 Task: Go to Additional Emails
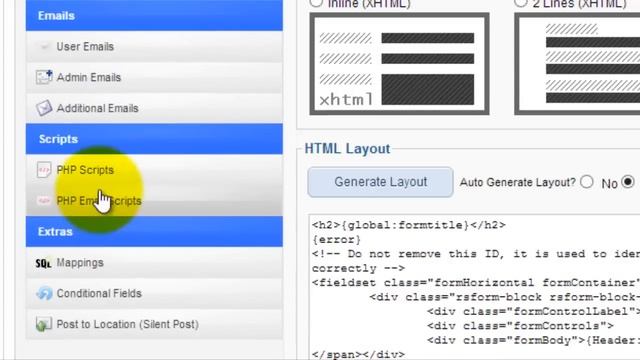(154, 108)
